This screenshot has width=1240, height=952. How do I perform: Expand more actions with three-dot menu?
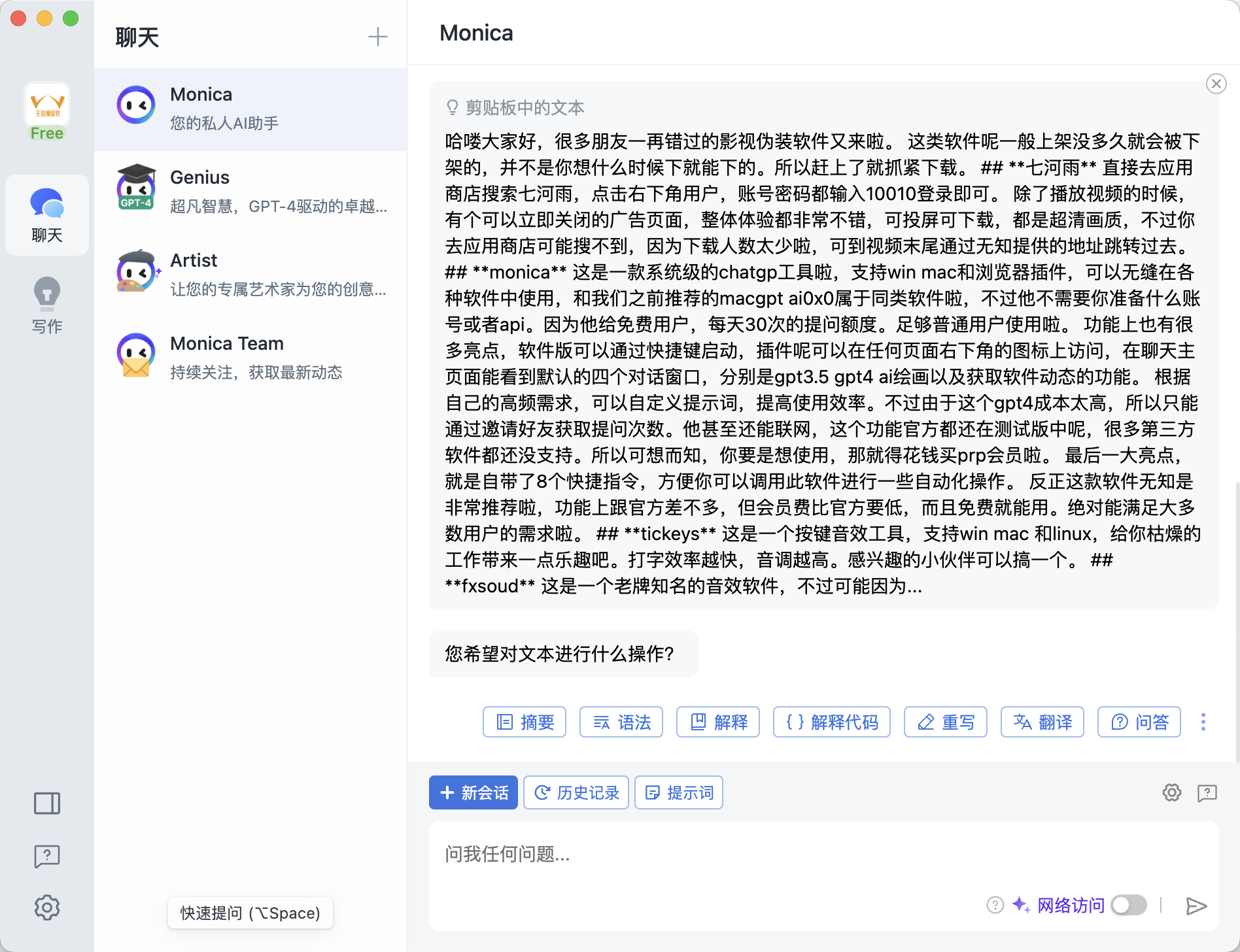point(1203,722)
